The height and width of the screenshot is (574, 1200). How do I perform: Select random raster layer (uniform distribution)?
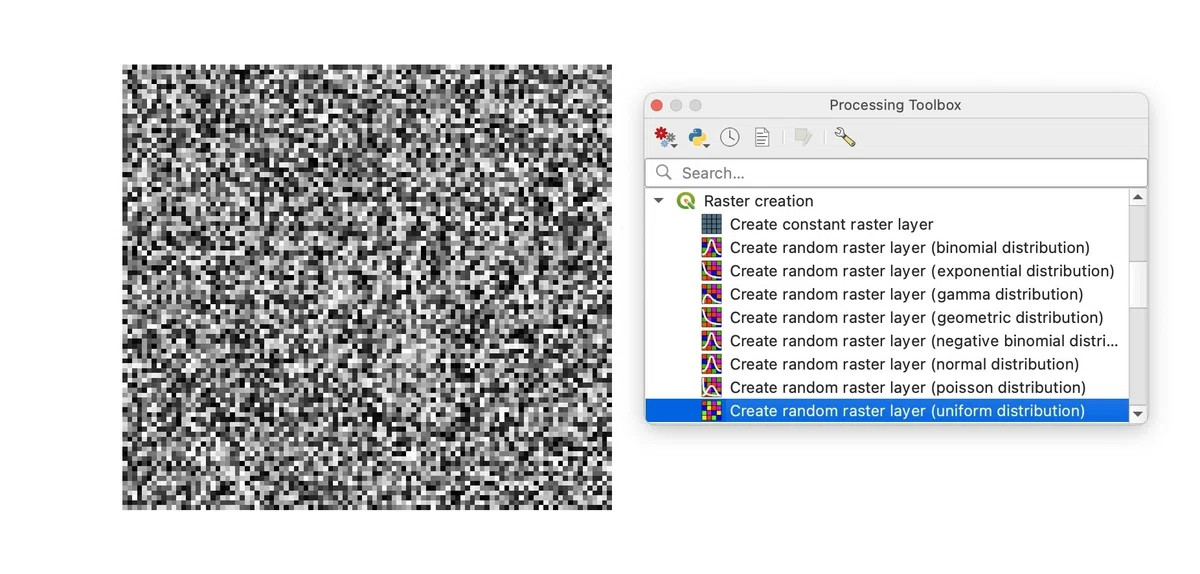click(x=907, y=411)
